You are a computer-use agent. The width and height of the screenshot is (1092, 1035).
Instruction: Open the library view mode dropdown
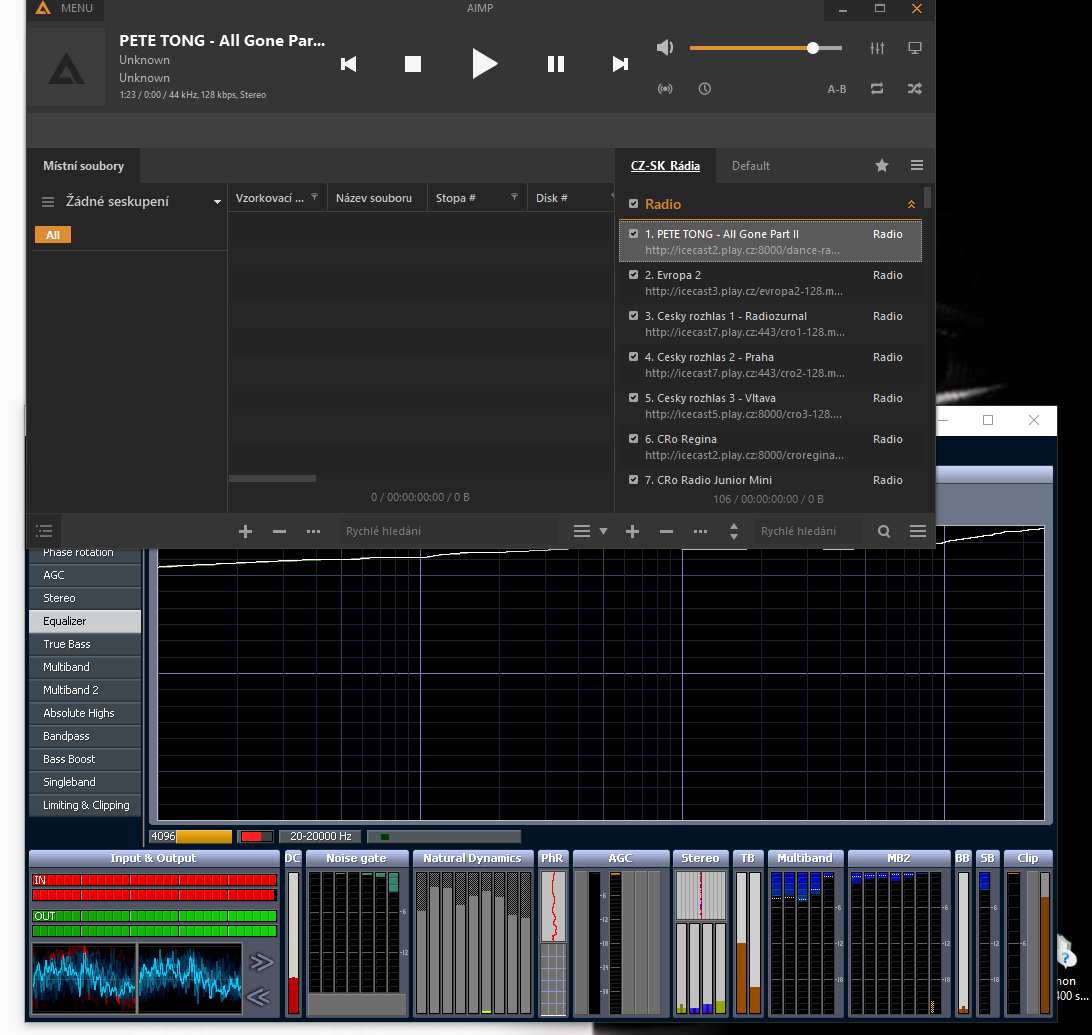[x=589, y=531]
